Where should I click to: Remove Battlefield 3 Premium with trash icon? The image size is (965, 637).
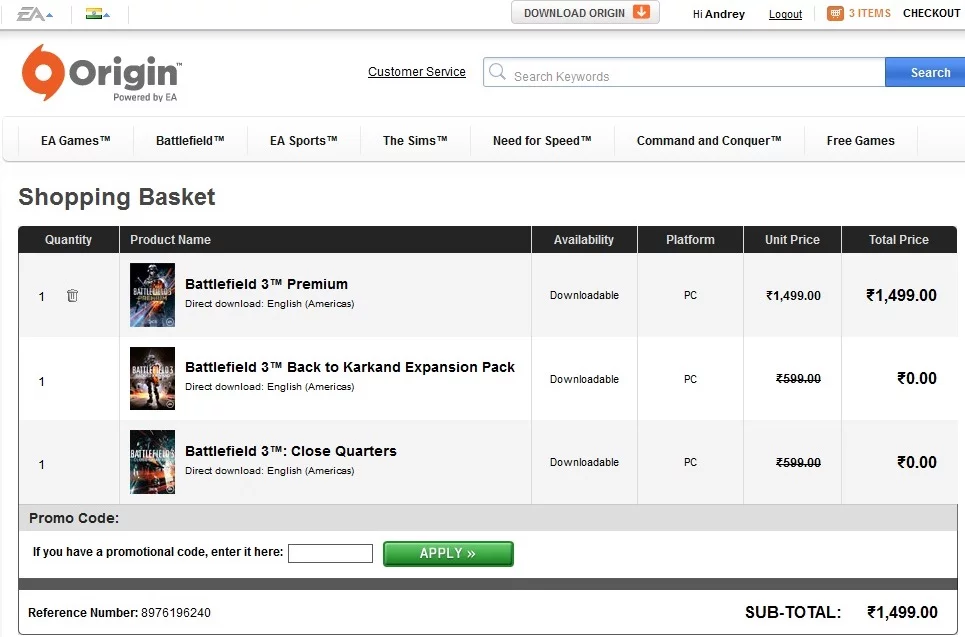72,296
